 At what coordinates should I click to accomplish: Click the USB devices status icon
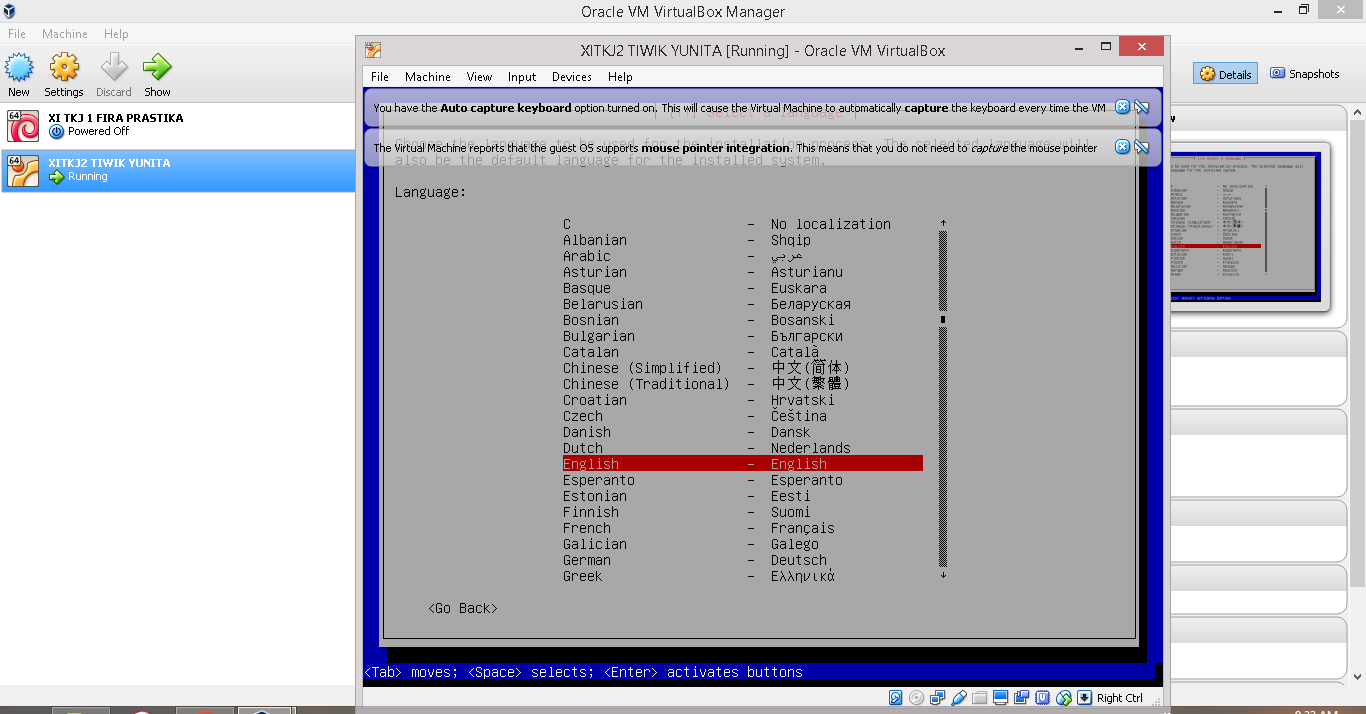(959, 698)
